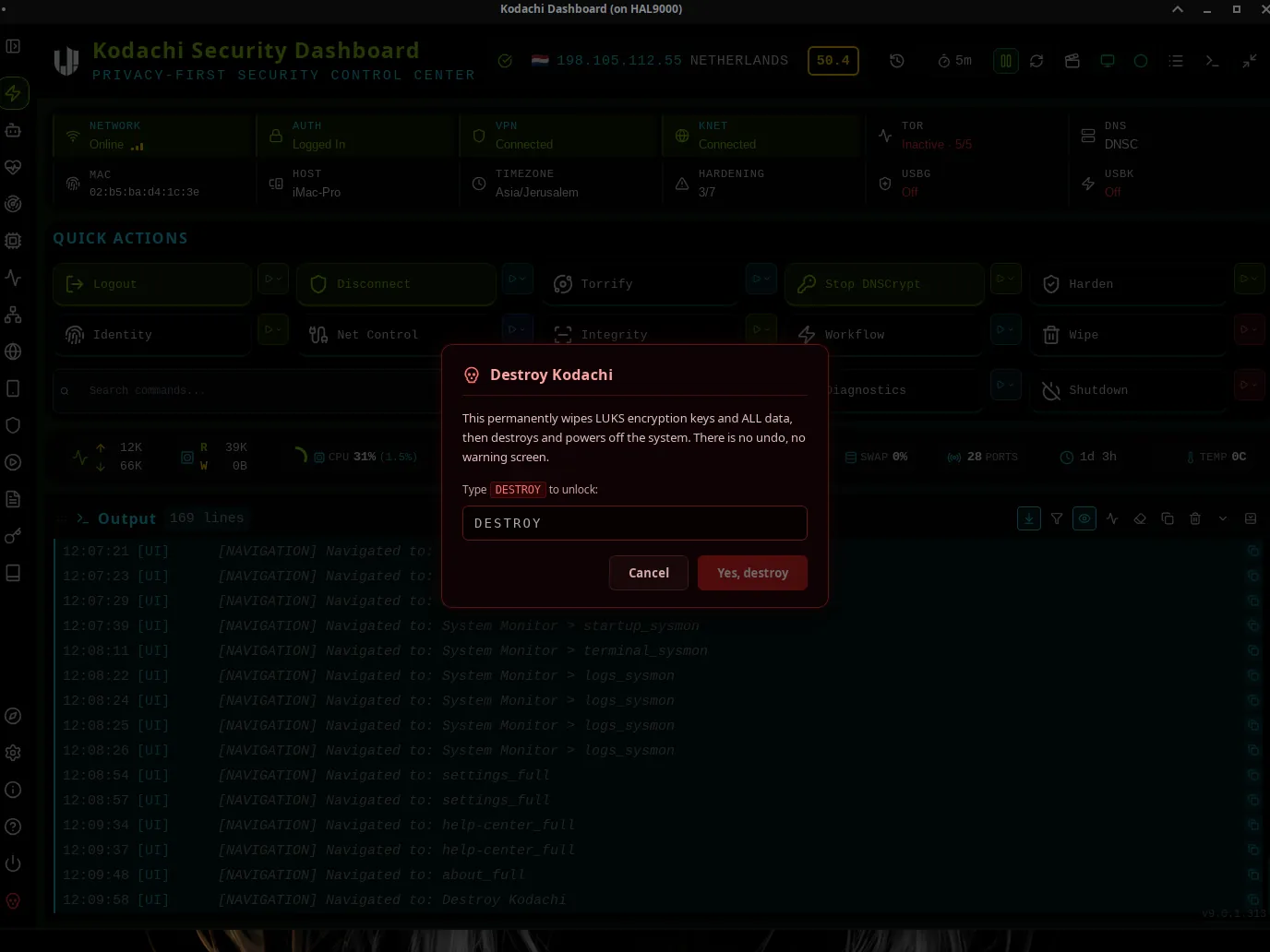This screenshot has width=1270, height=952.
Task: Open the help question mark sidebar icon
Action: coord(13,827)
